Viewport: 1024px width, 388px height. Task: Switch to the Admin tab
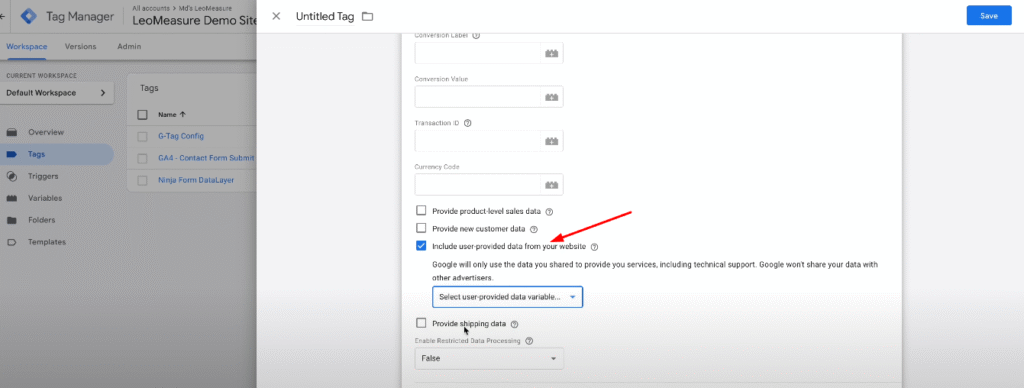click(x=129, y=46)
